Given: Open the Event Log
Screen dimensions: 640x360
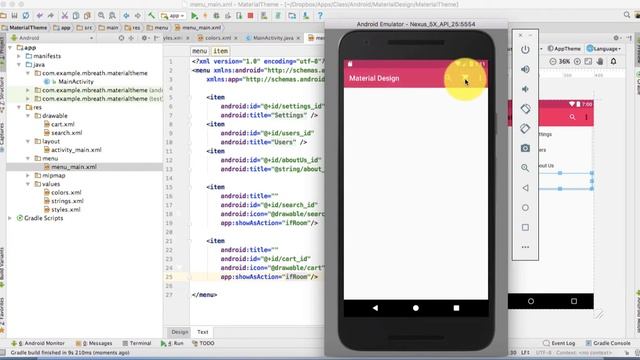Looking at the screenshot, I should tap(559, 343).
